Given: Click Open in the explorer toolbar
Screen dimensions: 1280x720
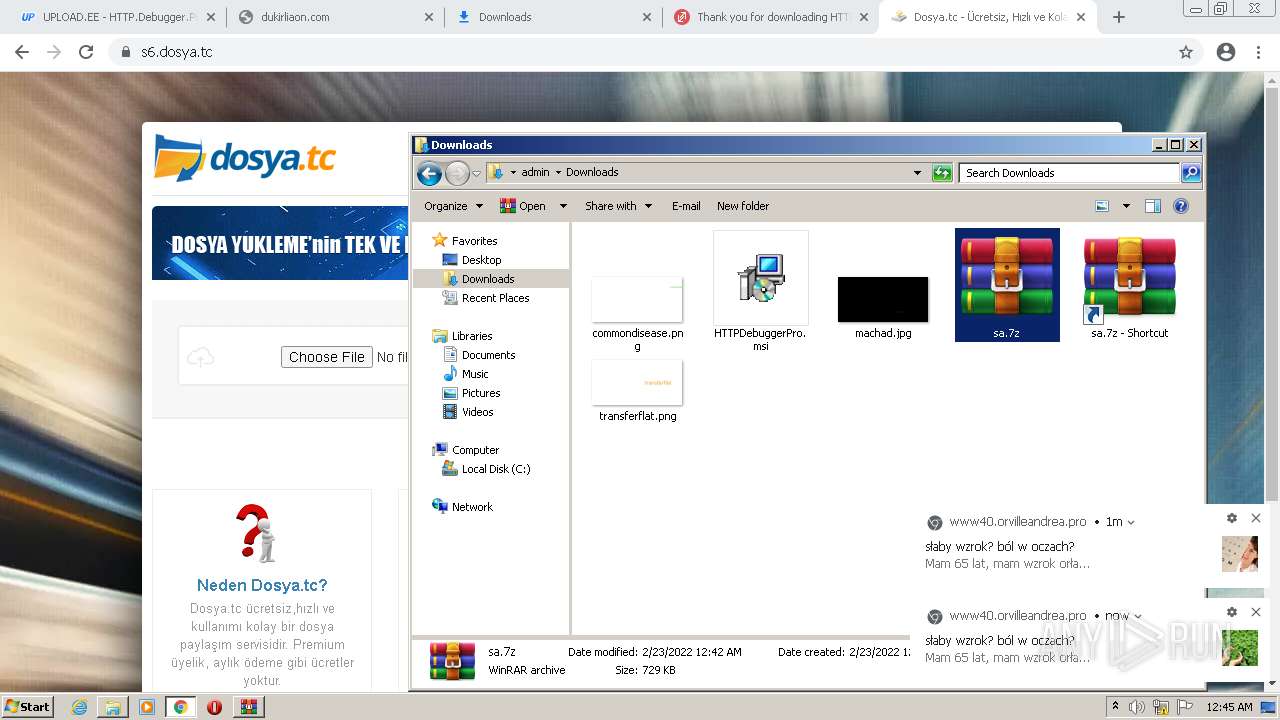Looking at the screenshot, I should pyautogui.click(x=524, y=206).
